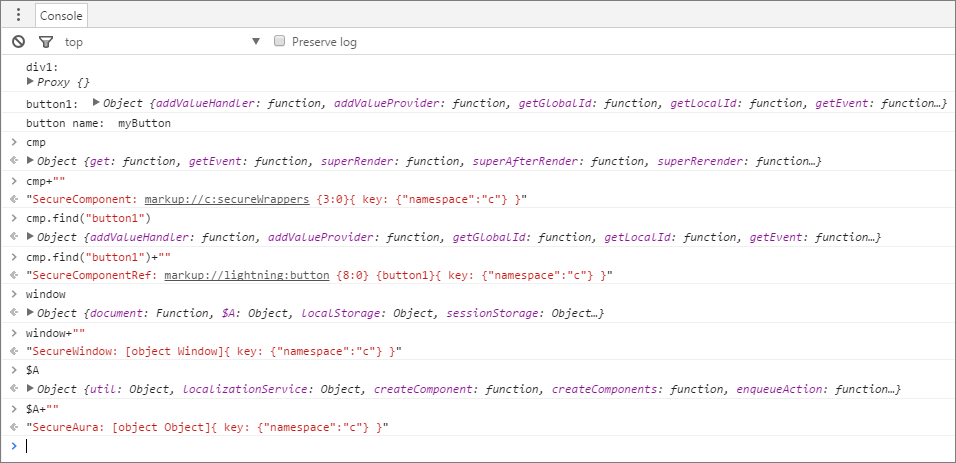Expand the Object returned by $A
This screenshot has width=956, height=463.
pyautogui.click(x=30, y=389)
